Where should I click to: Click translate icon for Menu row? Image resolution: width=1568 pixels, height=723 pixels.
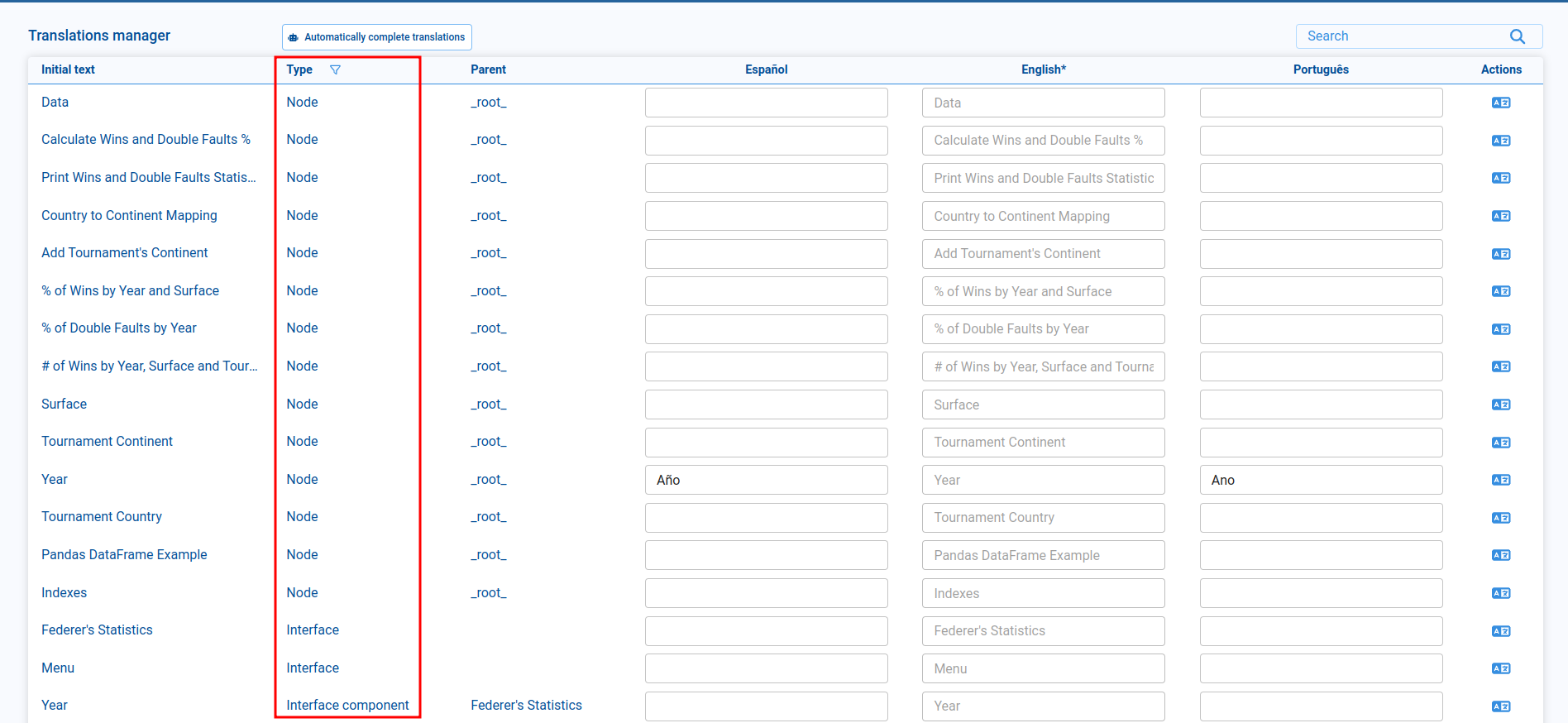click(x=1500, y=668)
